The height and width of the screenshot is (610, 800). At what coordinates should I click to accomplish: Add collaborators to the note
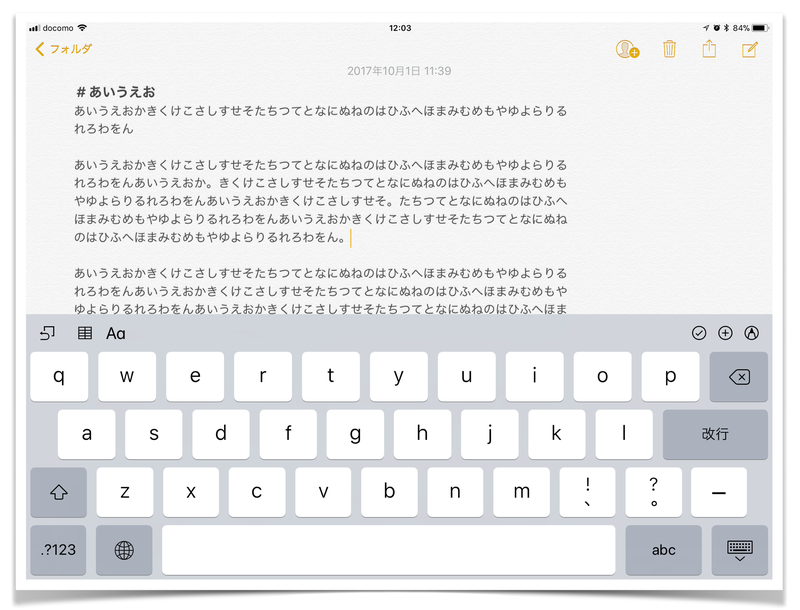coord(623,49)
